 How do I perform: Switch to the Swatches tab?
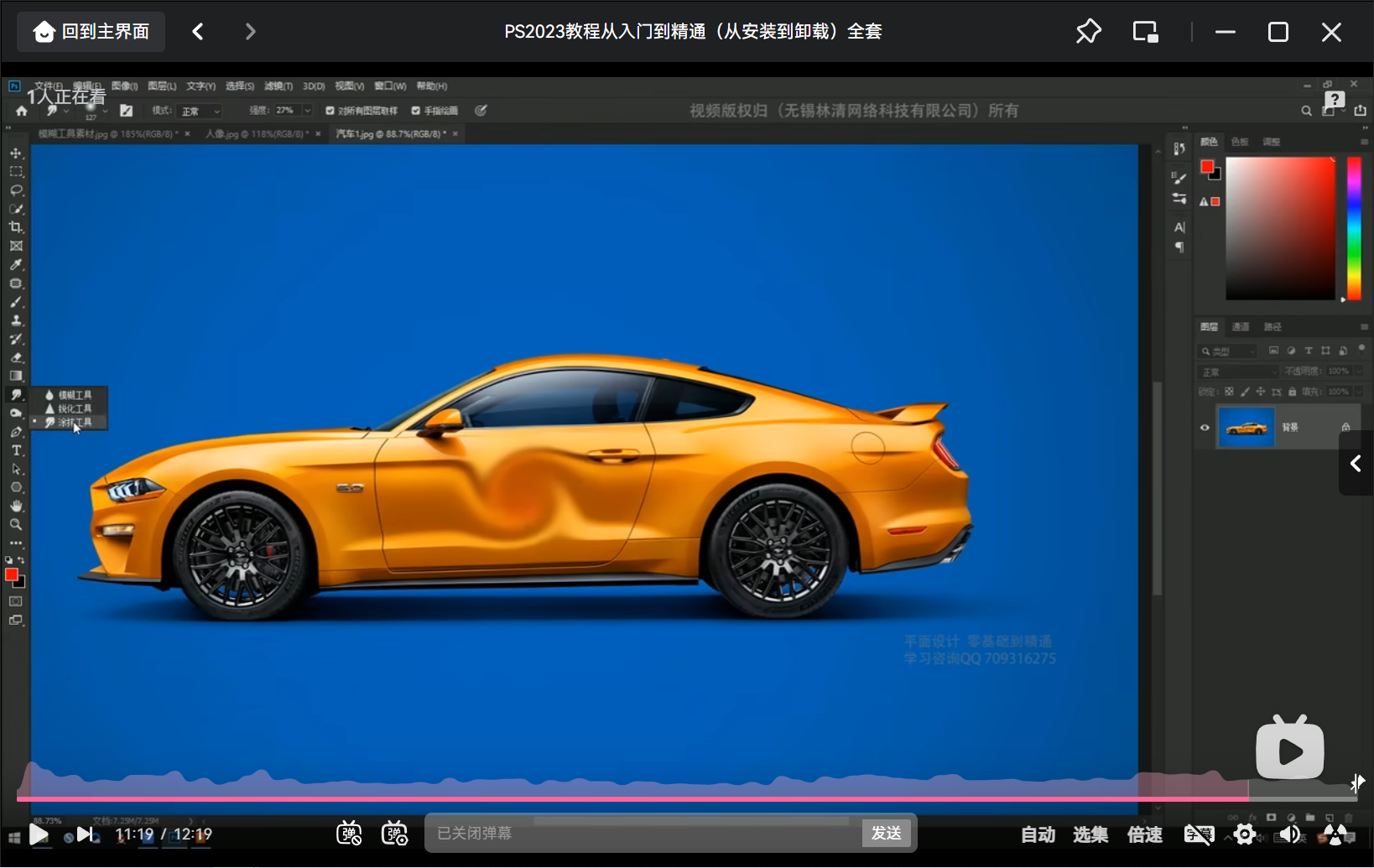click(x=1240, y=142)
